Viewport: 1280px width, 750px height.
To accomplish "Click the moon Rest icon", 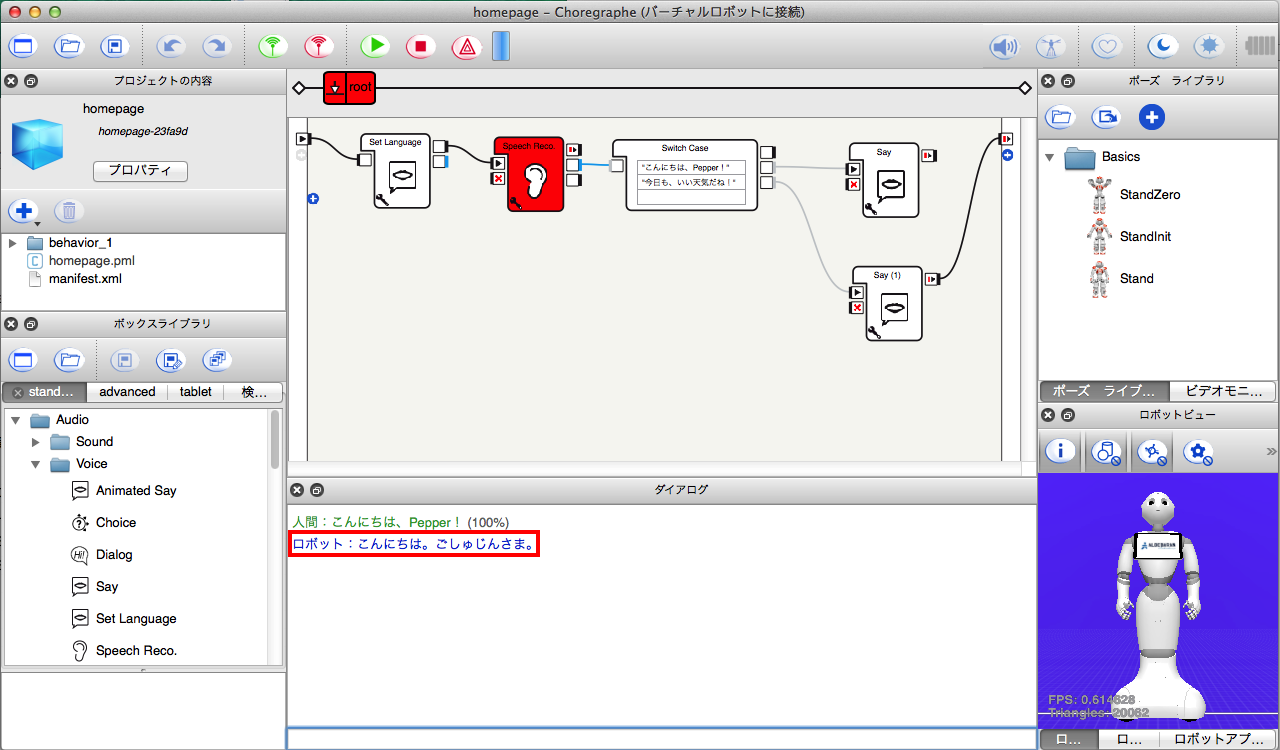I will (1161, 46).
